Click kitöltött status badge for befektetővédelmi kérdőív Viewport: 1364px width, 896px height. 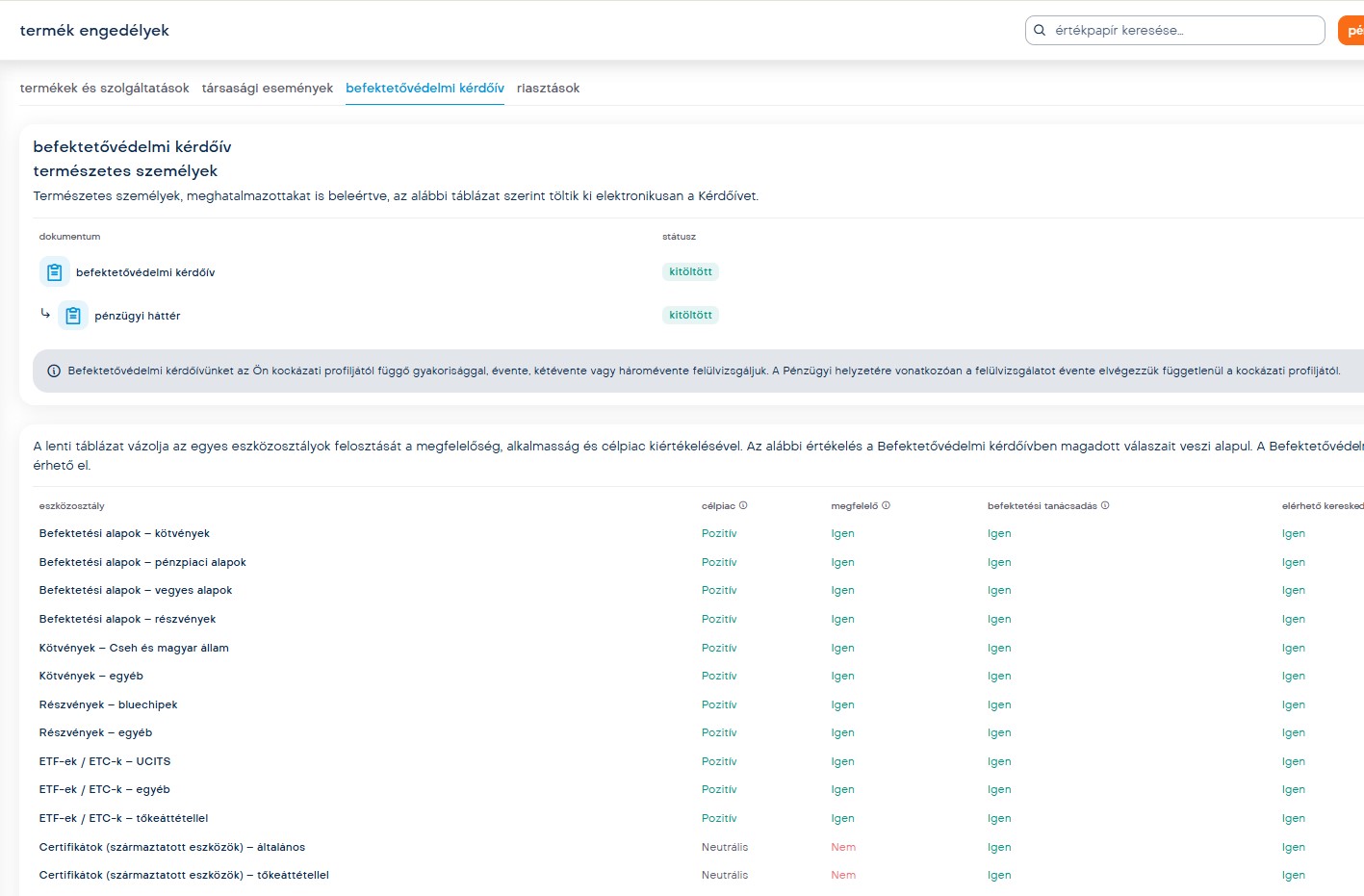pyautogui.click(x=690, y=272)
